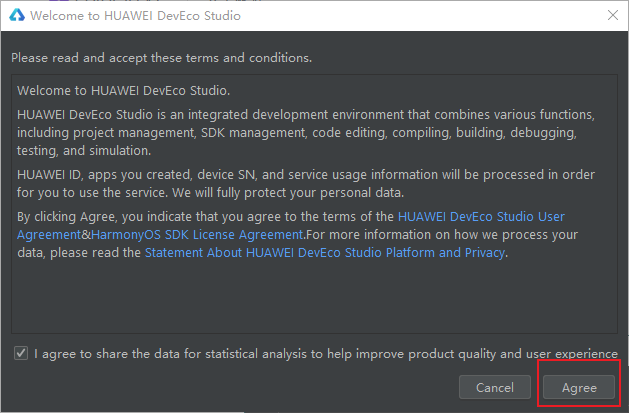
Task: Click the empty title bar area beside the title
Action: pos(420,16)
